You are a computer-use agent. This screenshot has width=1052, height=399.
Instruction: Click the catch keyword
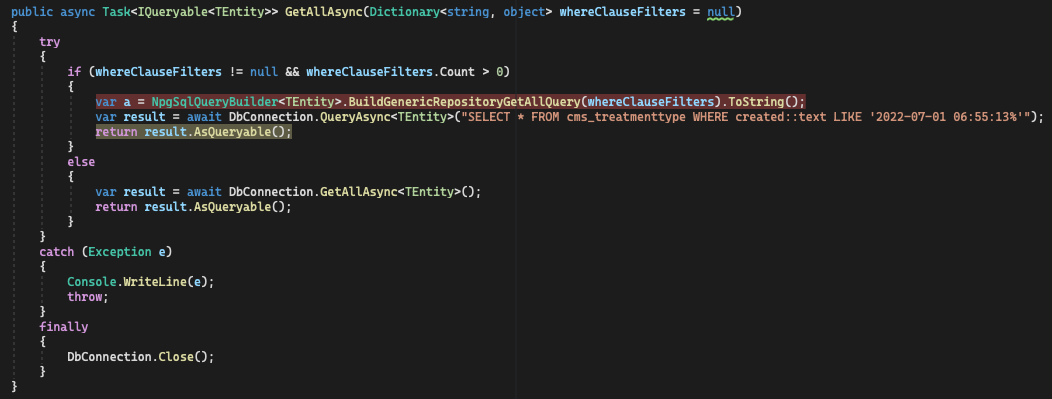point(56,251)
